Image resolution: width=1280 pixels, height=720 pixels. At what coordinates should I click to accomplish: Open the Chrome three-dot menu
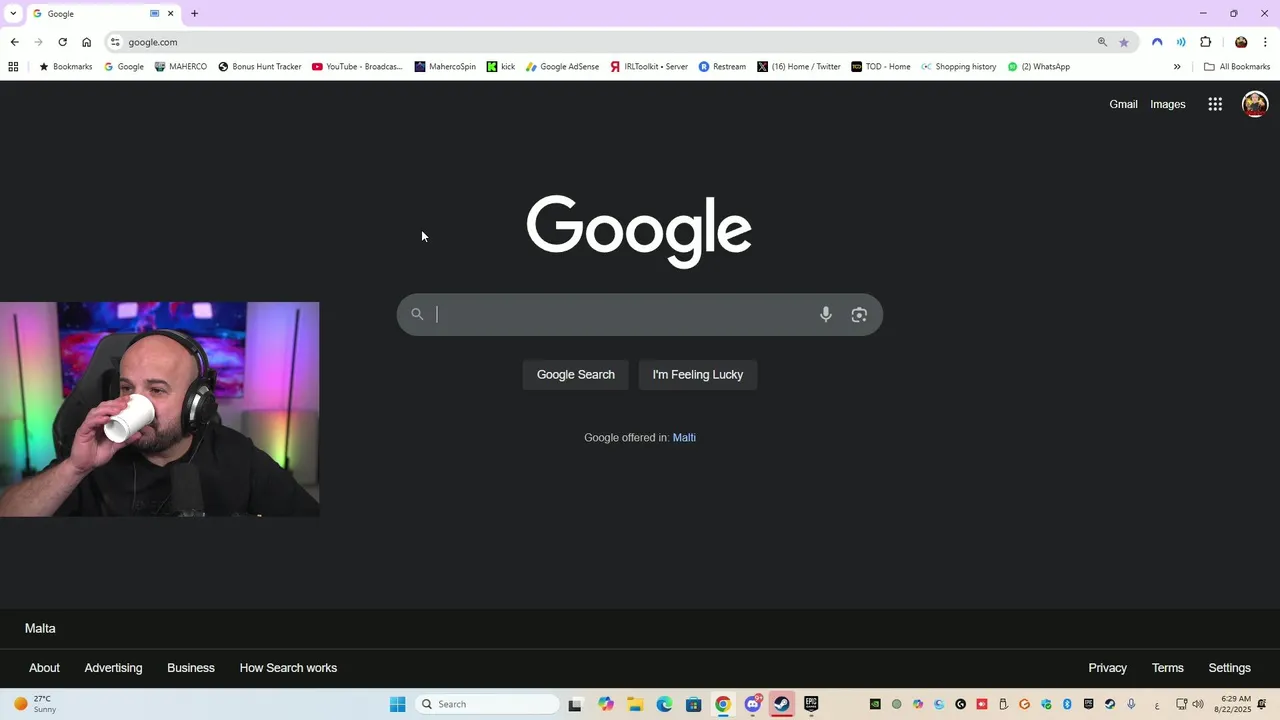tap(1265, 42)
